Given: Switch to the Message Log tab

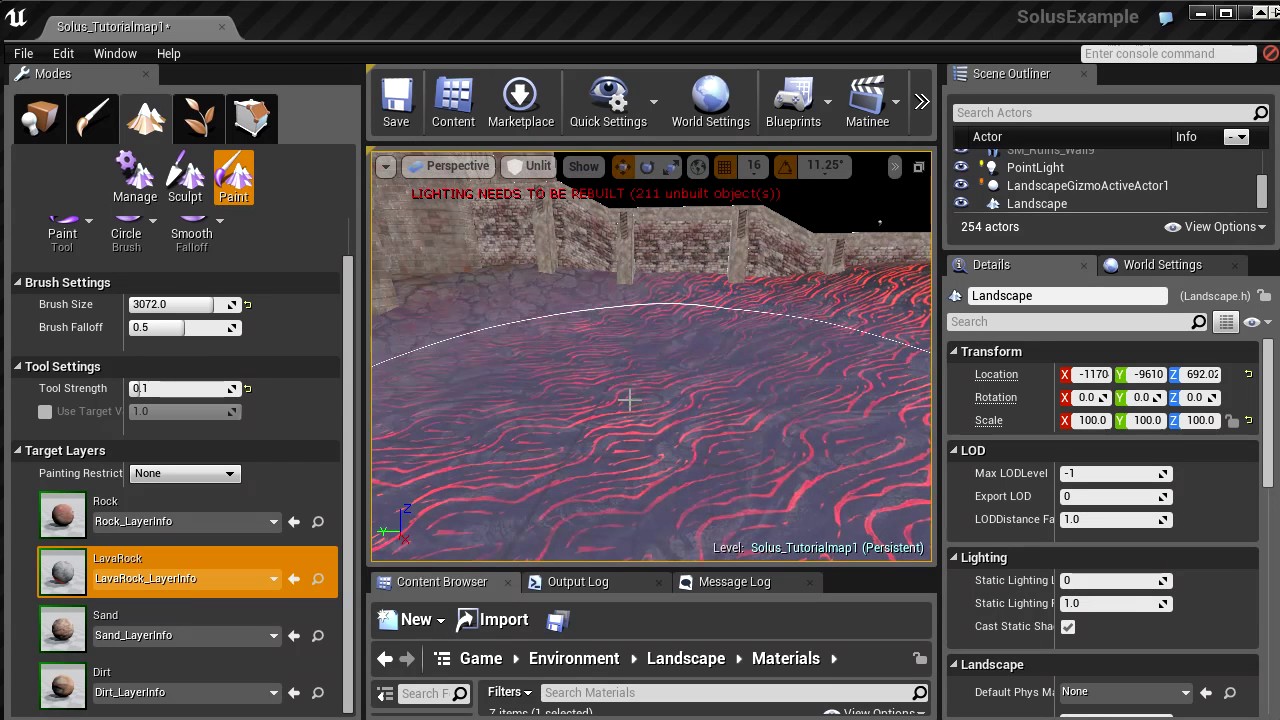Looking at the screenshot, I should coord(734,582).
